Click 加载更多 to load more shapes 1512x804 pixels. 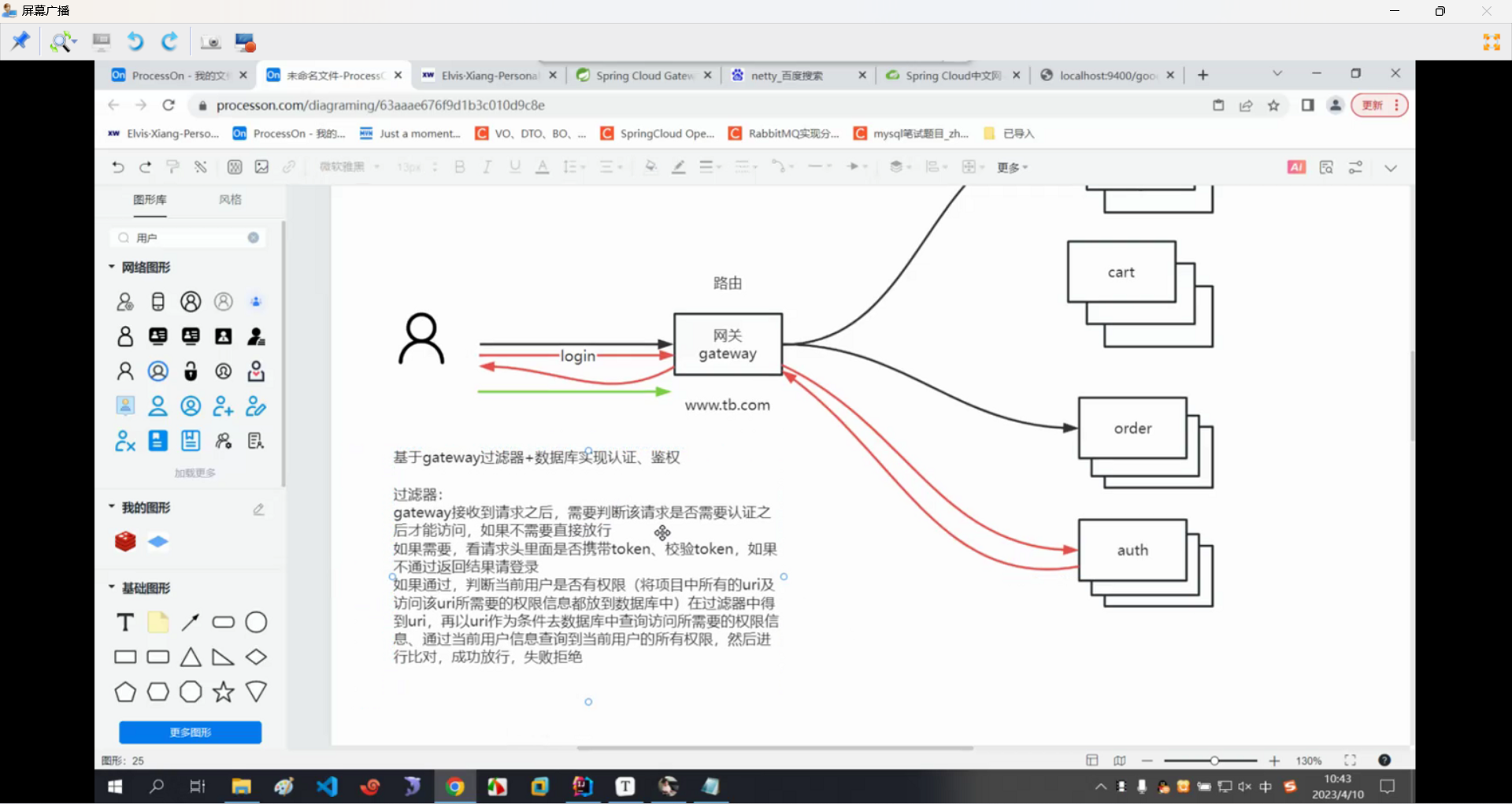[x=195, y=472]
